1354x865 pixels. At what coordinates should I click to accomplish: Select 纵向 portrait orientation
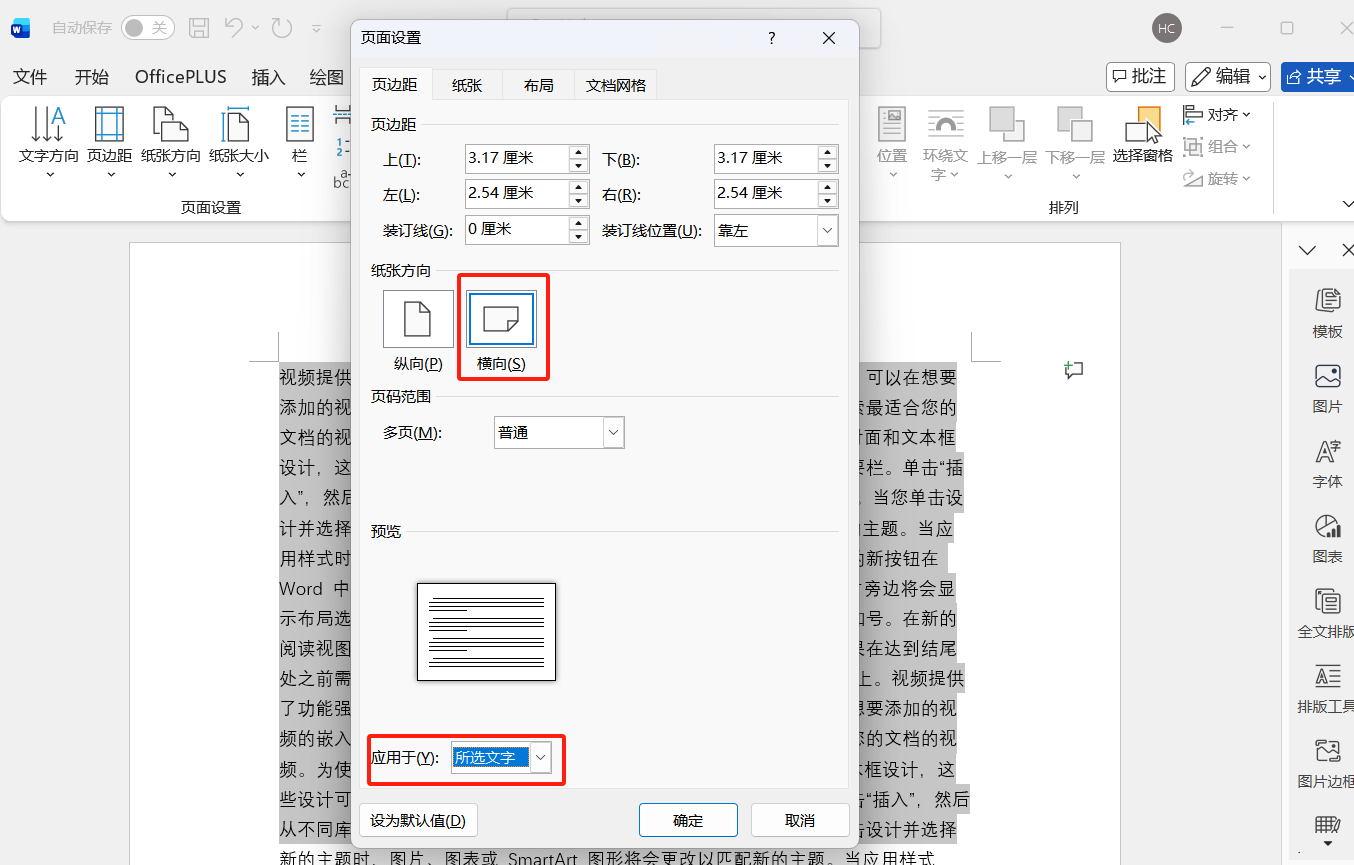click(x=417, y=318)
